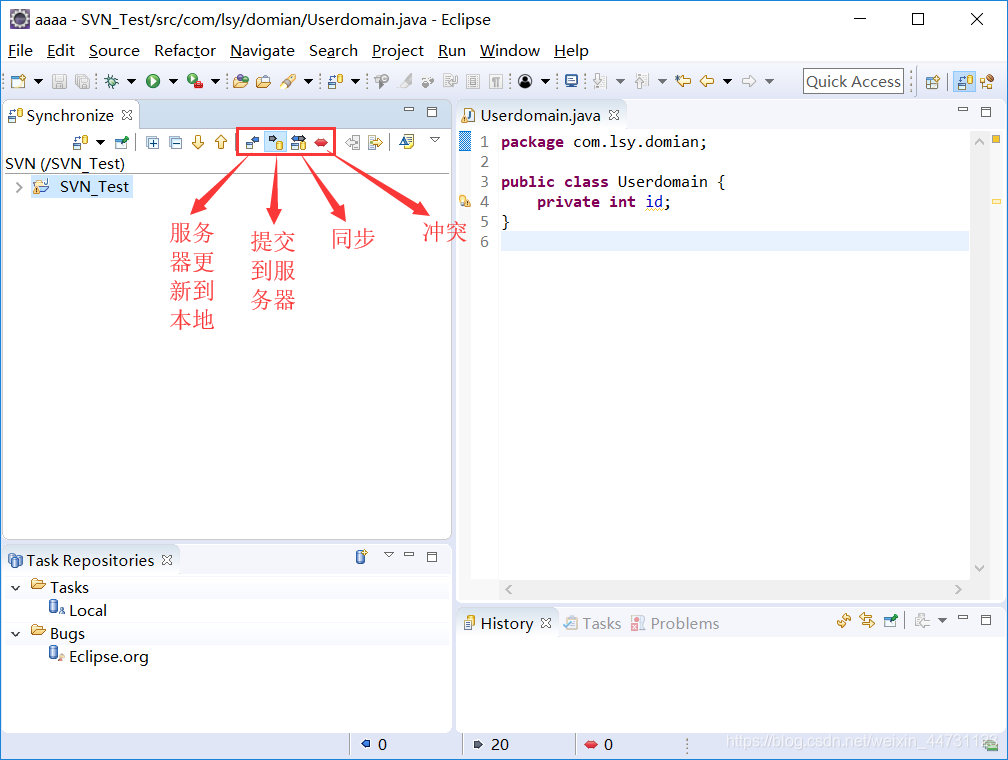Click Link with Editor icon in History view
Viewport: 1008px width, 760px height.
867,620
